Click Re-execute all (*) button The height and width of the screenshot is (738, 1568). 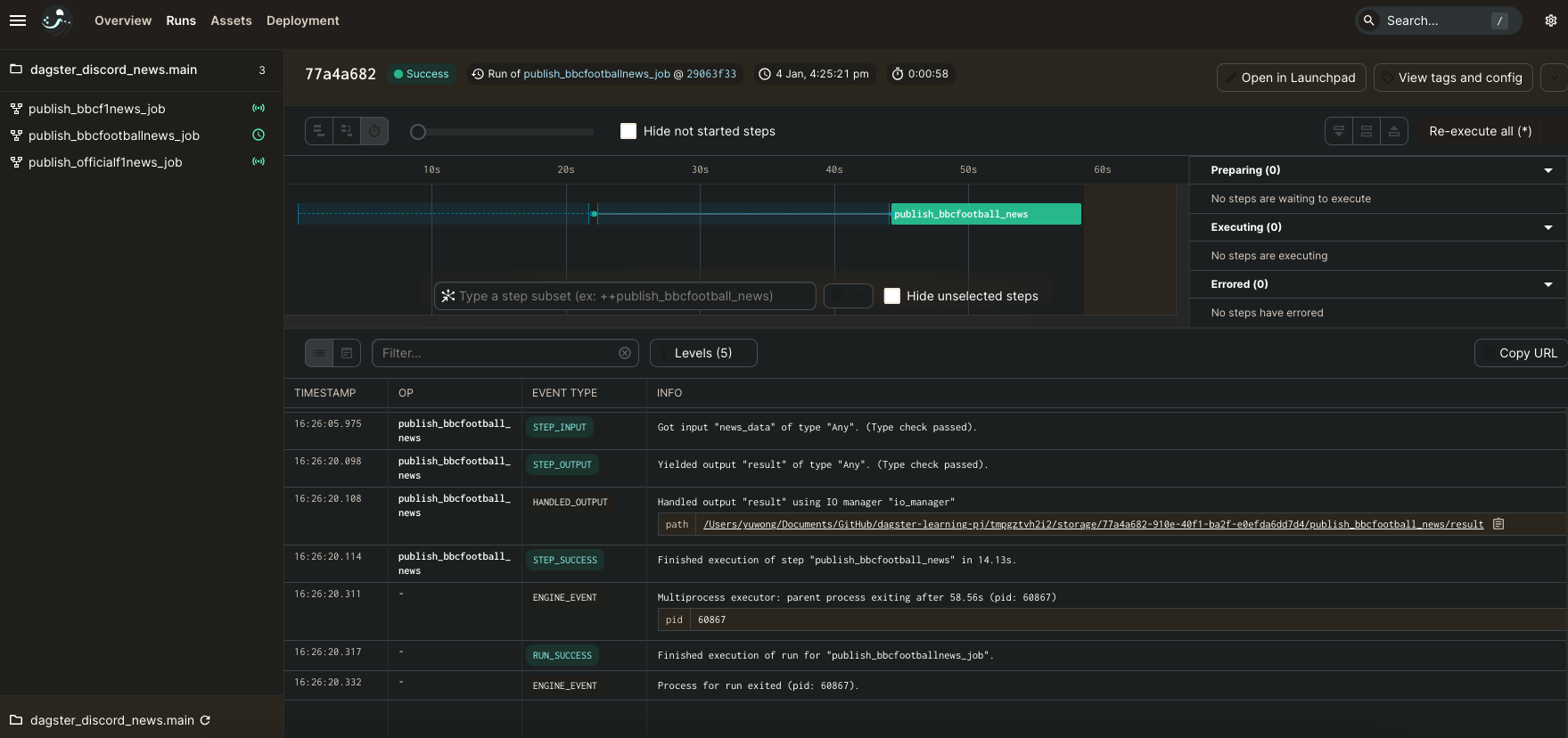pyautogui.click(x=1480, y=131)
